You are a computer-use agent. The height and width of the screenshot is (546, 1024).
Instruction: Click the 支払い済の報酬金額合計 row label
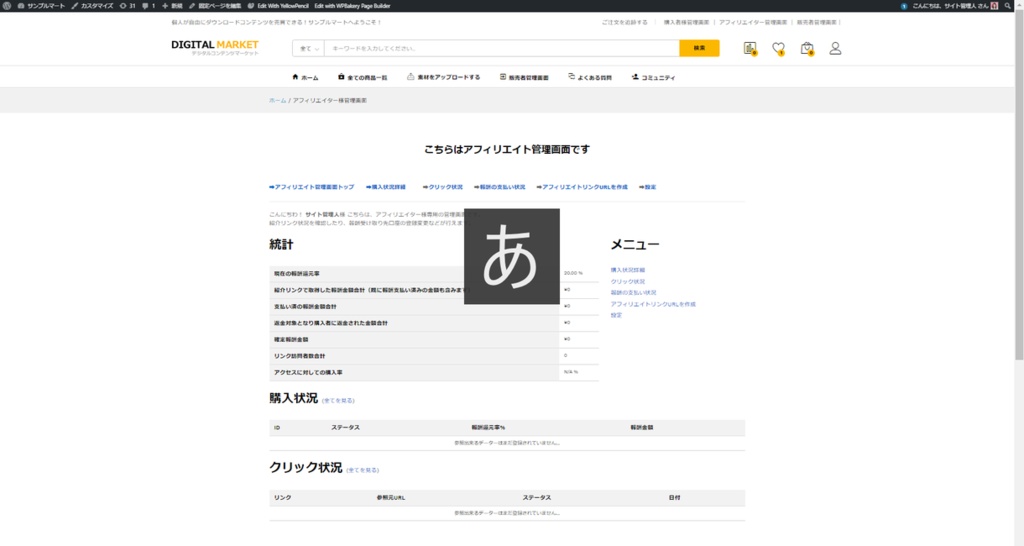306,306
